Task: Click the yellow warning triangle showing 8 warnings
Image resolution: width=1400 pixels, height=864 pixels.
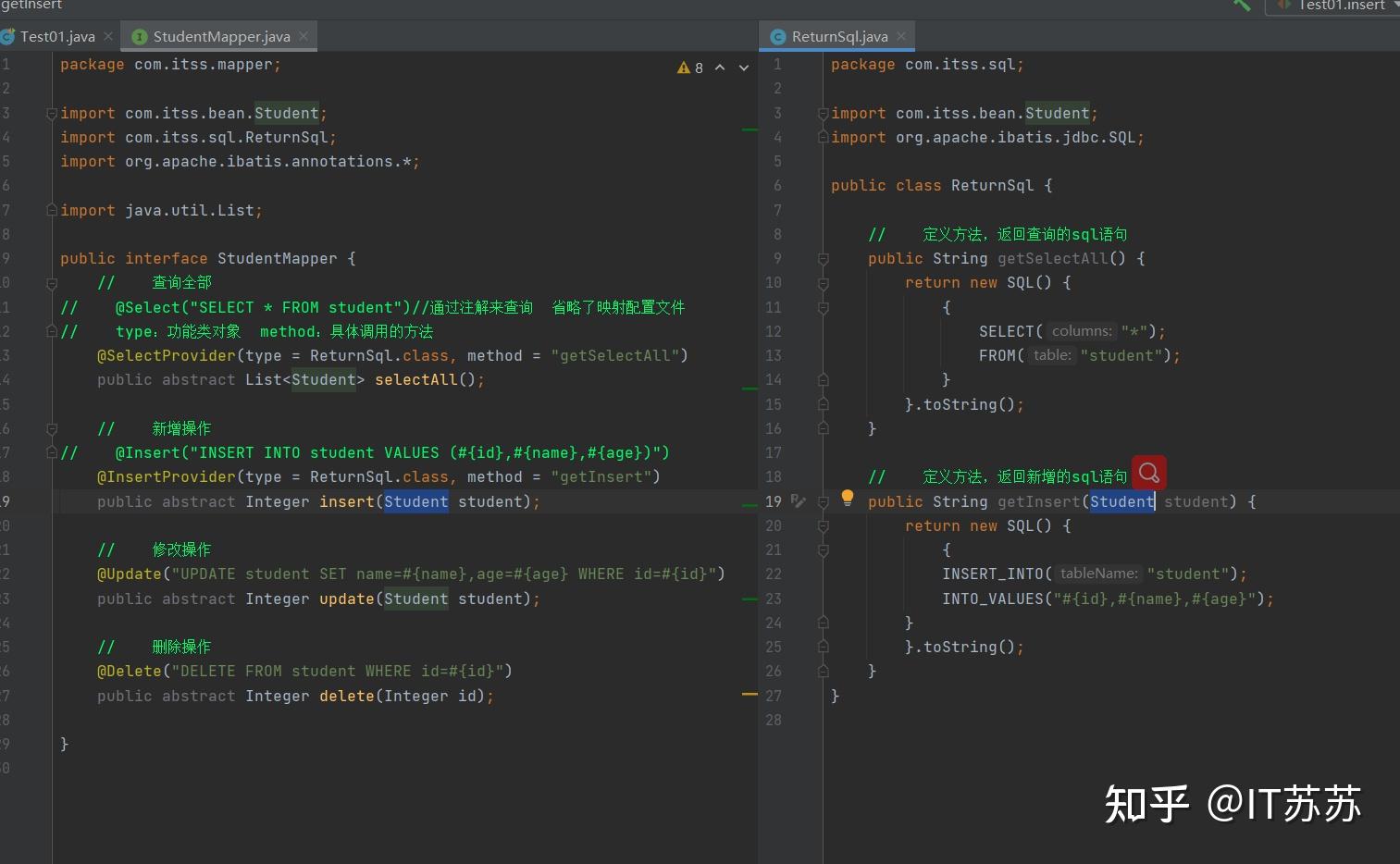Action: 685,67
